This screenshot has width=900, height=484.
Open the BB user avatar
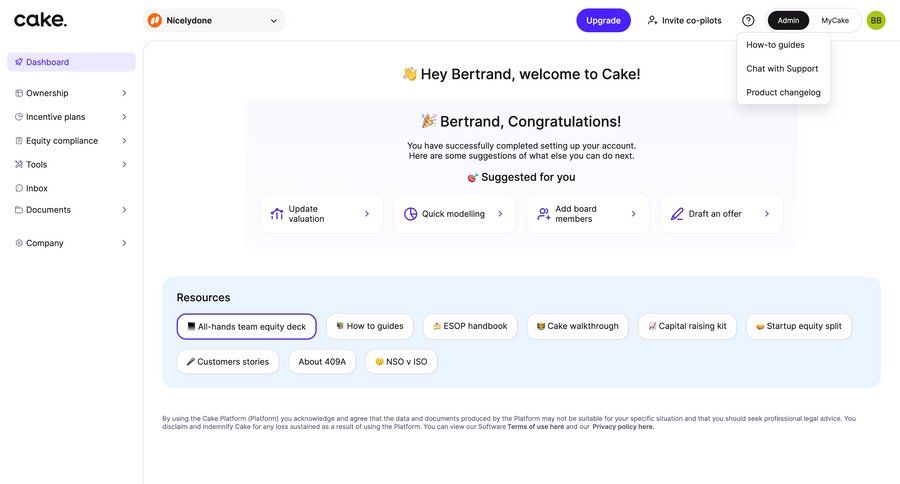[x=876, y=20]
